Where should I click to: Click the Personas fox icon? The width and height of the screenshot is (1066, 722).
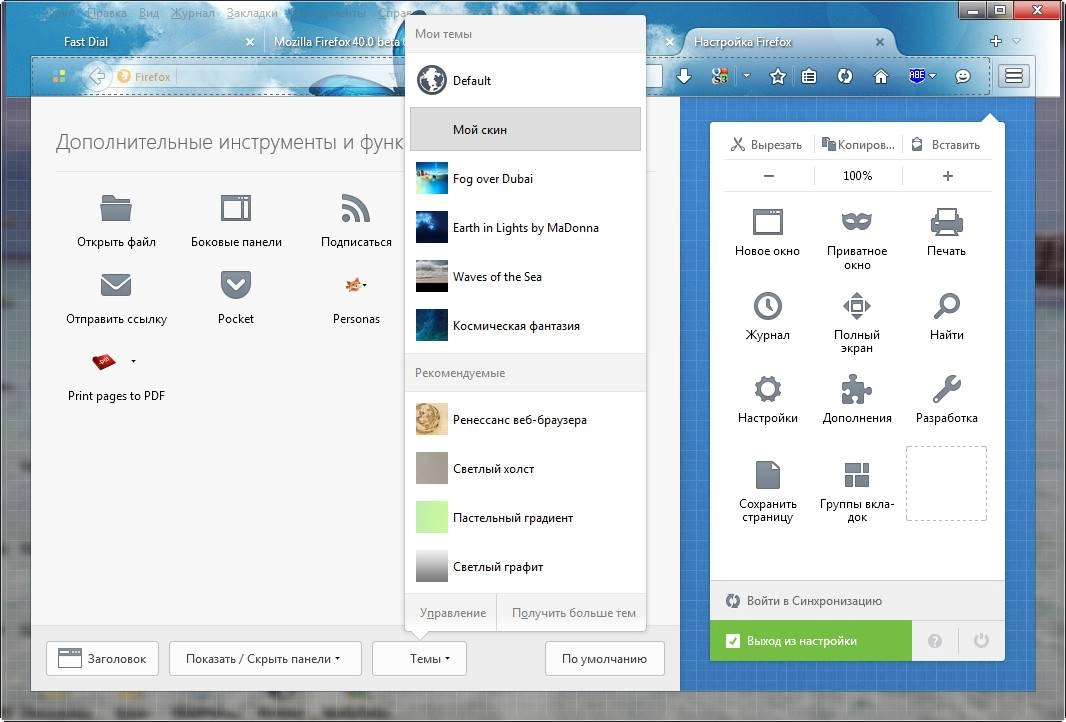353,285
